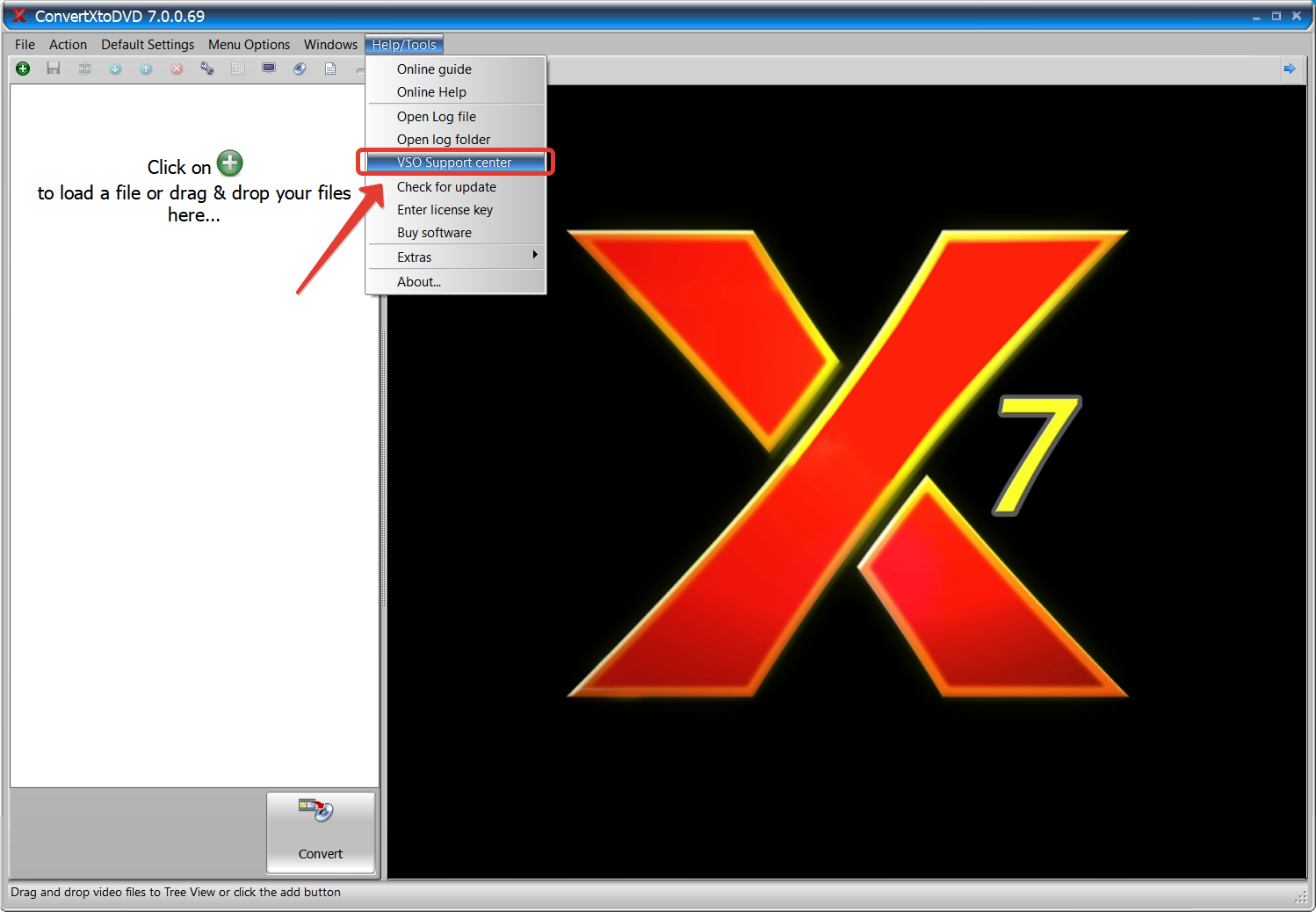The width and height of the screenshot is (1316, 912).
Task: Click the preview monitor toolbar icon
Action: [x=269, y=69]
